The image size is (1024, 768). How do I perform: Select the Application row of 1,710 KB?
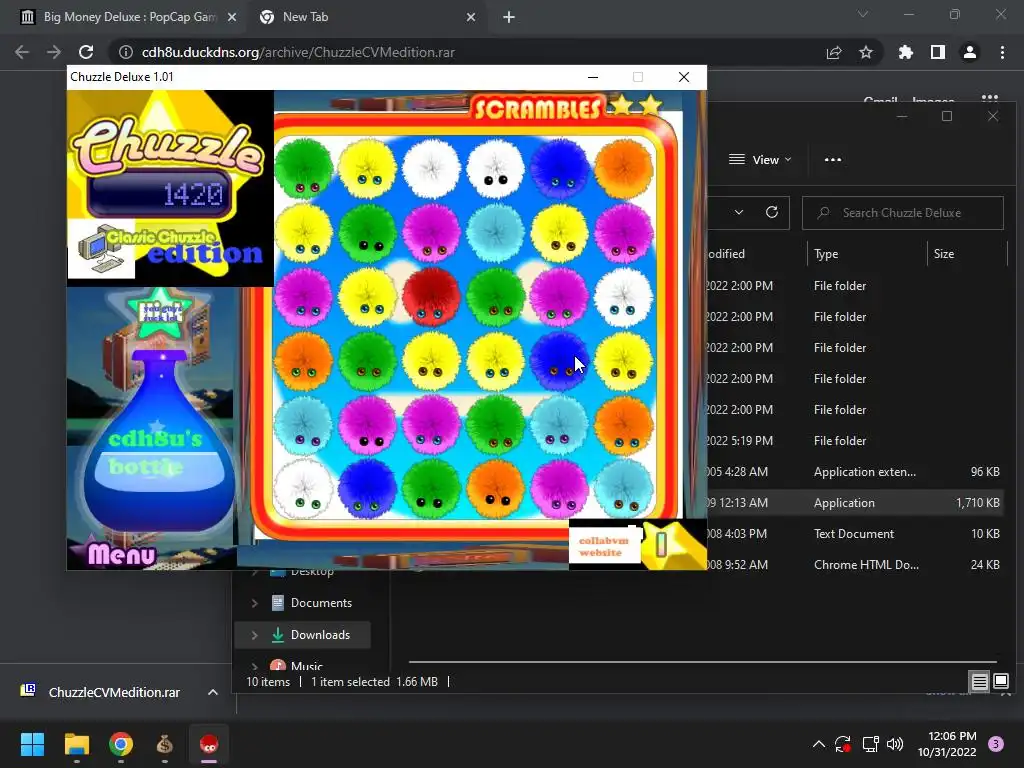856,503
